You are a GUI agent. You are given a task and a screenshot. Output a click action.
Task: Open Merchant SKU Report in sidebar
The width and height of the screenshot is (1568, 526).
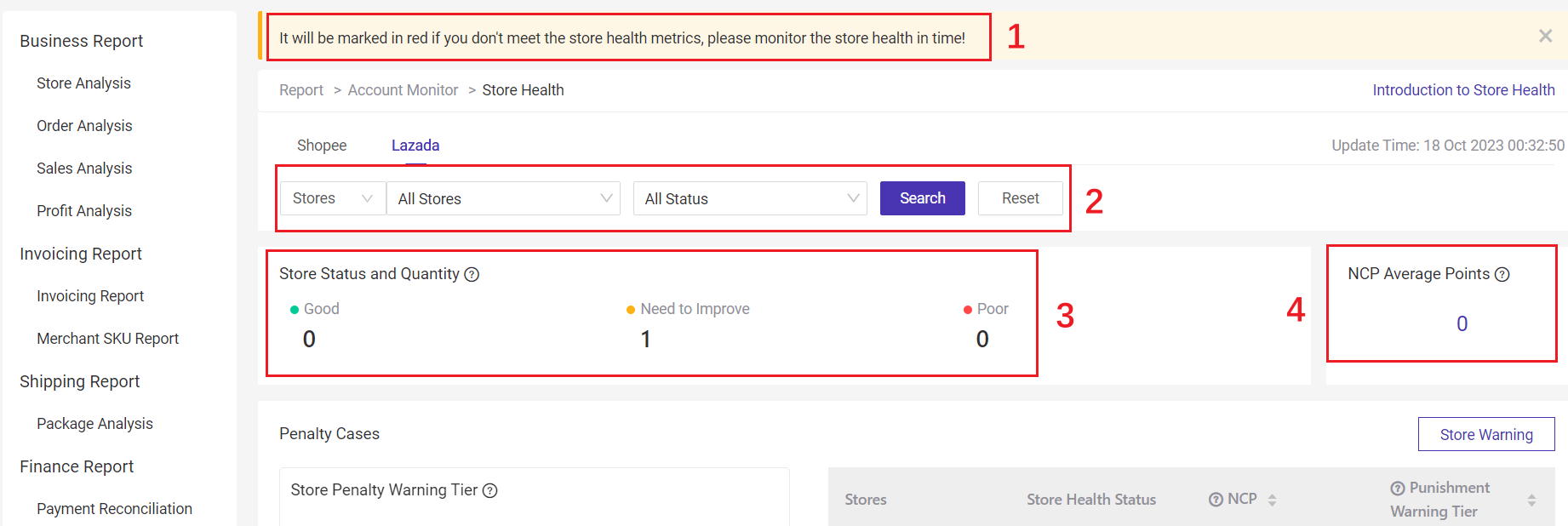click(107, 339)
